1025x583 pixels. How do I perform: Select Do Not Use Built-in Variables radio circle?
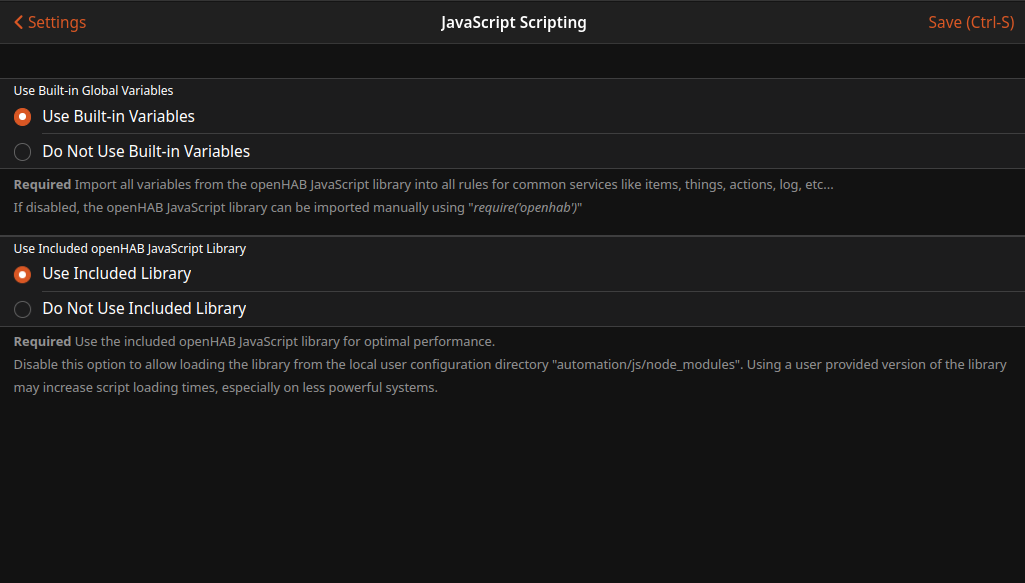click(23, 152)
